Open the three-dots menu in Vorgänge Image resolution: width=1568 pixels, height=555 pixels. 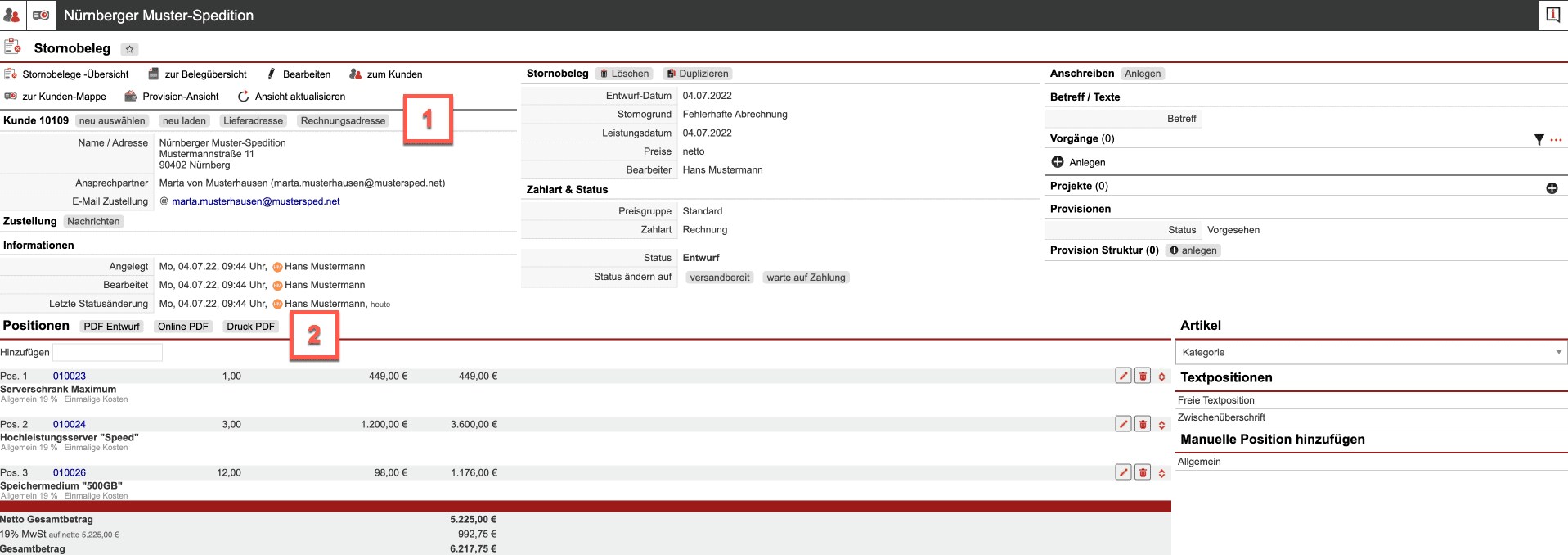click(1556, 140)
